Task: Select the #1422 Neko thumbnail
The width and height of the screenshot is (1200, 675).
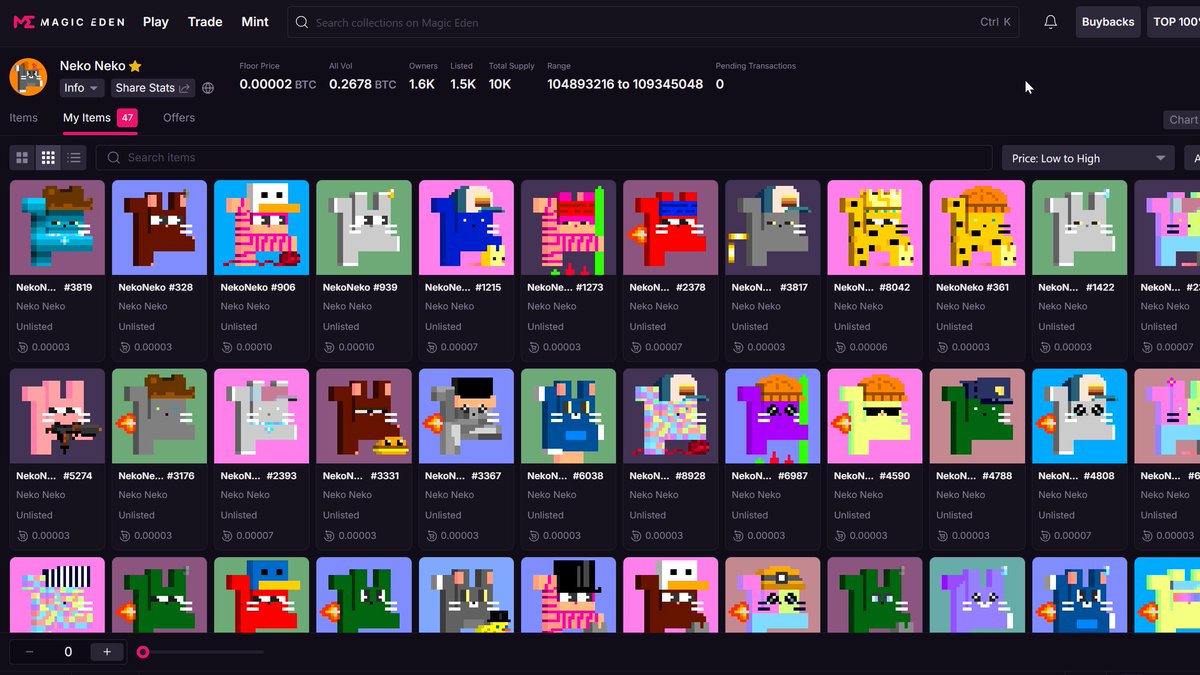Action: coord(1079,227)
